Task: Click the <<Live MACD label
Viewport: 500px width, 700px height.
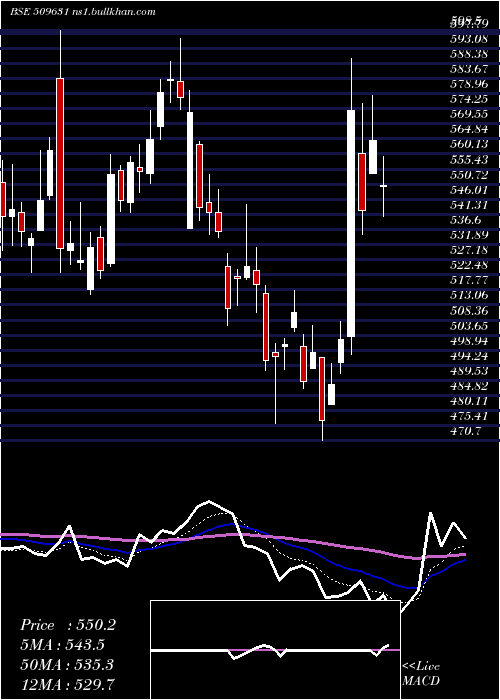Action: tap(421, 674)
